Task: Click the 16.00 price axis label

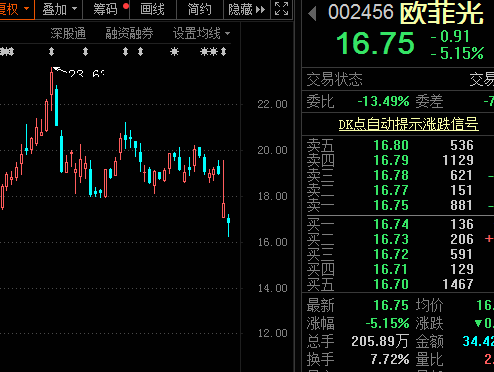Action: (272, 242)
